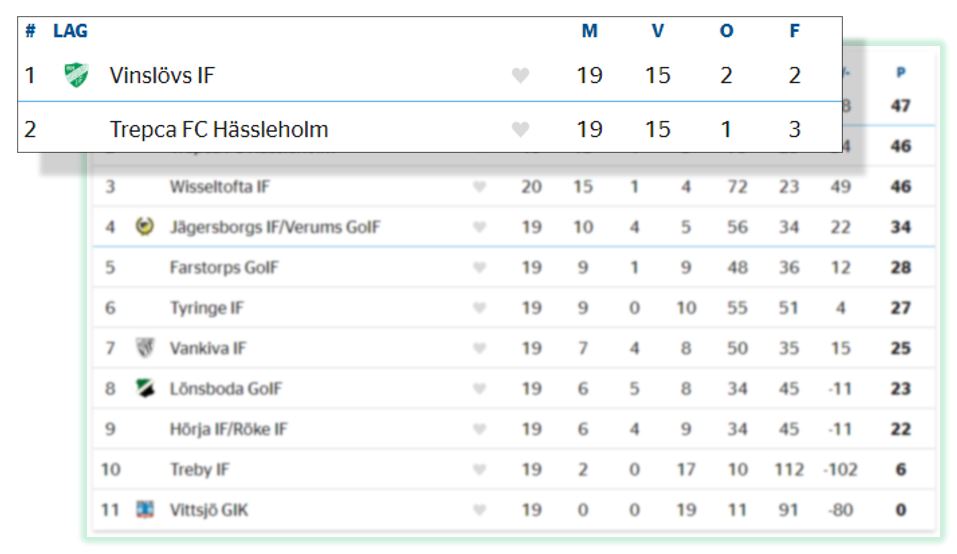
Task: Click the Lönsboda GoIF club crest
Action: tap(145, 388)
